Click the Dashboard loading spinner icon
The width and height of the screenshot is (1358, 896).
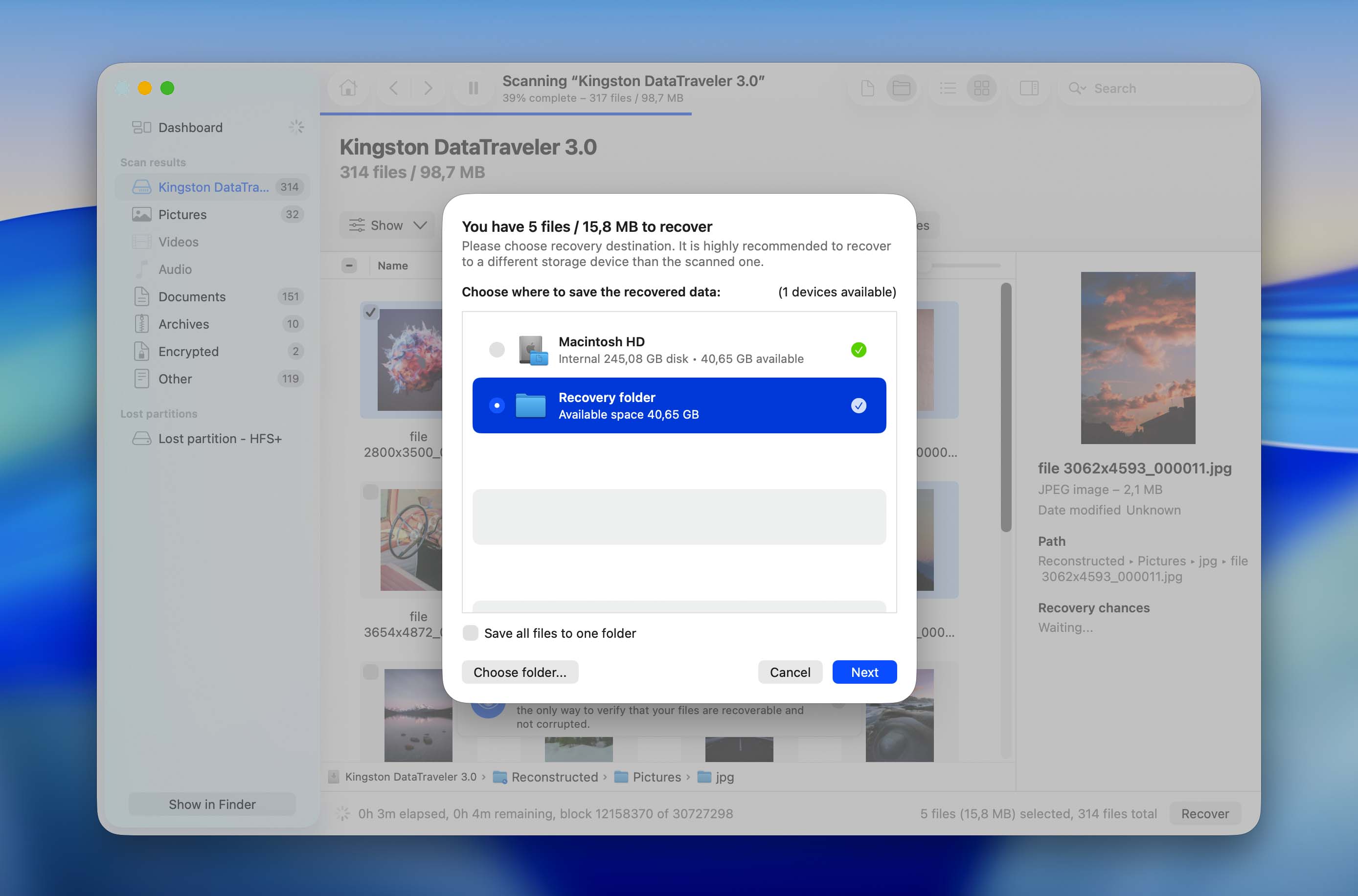pyautogui.click(x=296, y=127)
